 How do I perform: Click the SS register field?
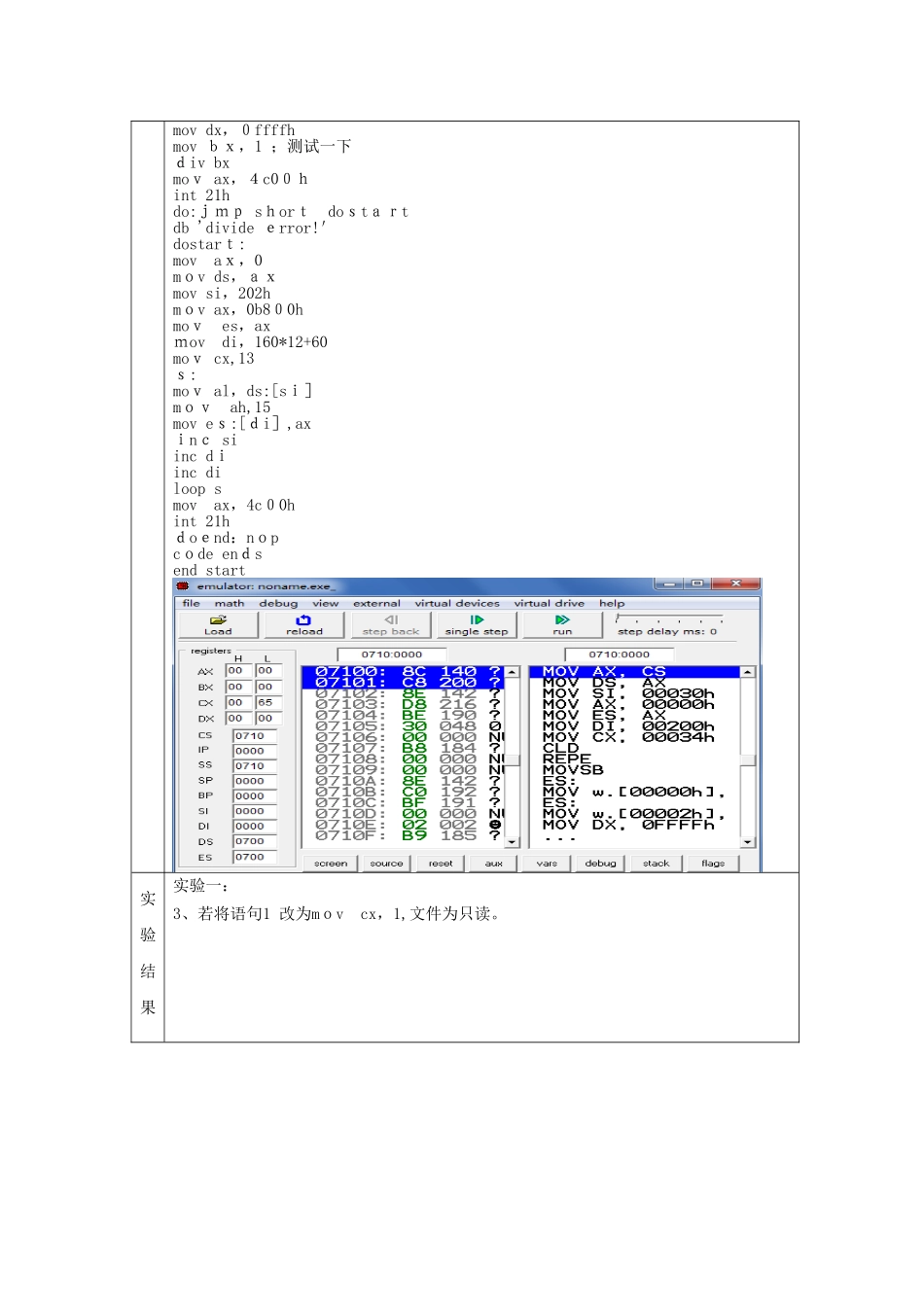pyautogui.click(x=255, y=766)
